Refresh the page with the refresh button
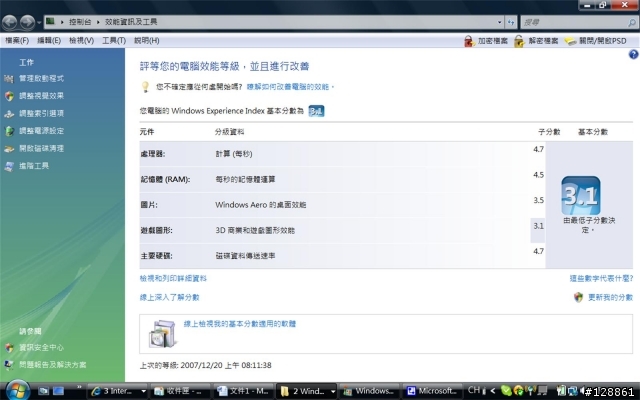Screen dimensions: 640x400 click(x=511, y=22)
